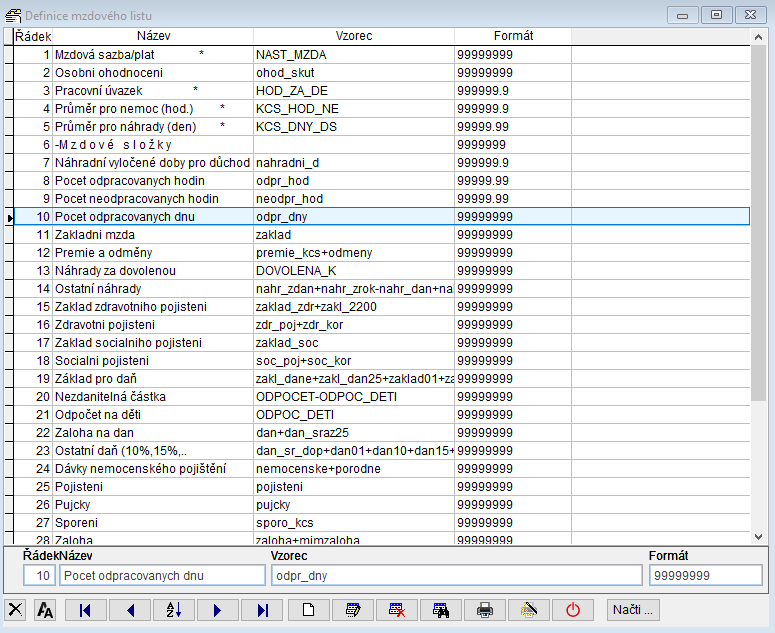Select row 'Pocet neodpracovanych hodin'

(382, 199)
